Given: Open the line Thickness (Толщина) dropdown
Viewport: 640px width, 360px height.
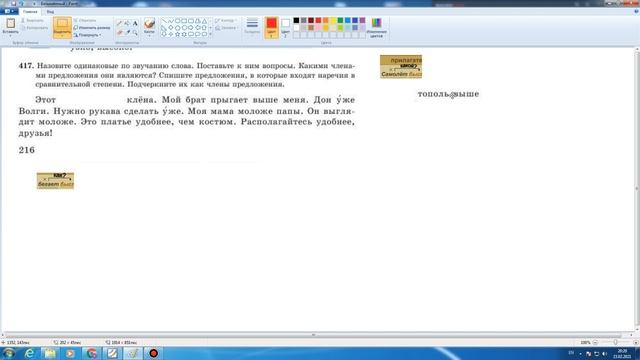Looking at the screenshot, I should (252, 27).
